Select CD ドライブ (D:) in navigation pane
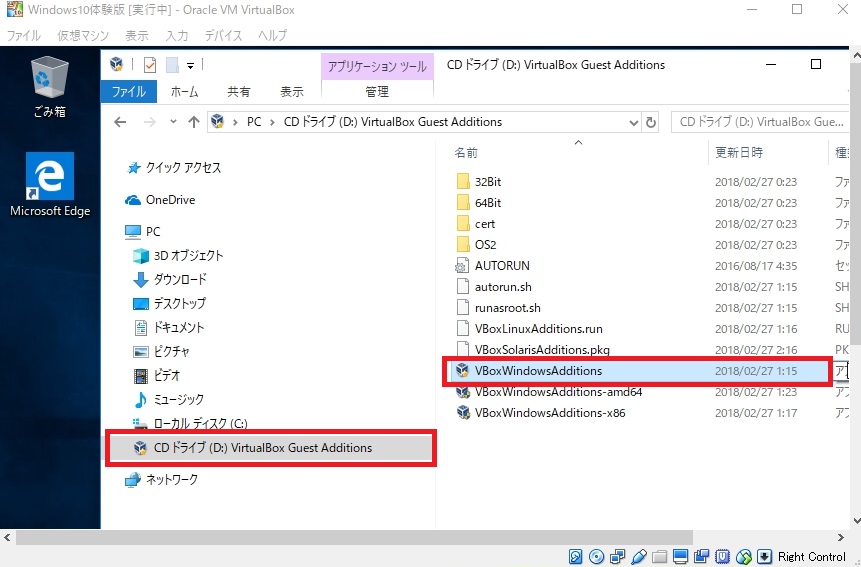 (x=271, y=448)
